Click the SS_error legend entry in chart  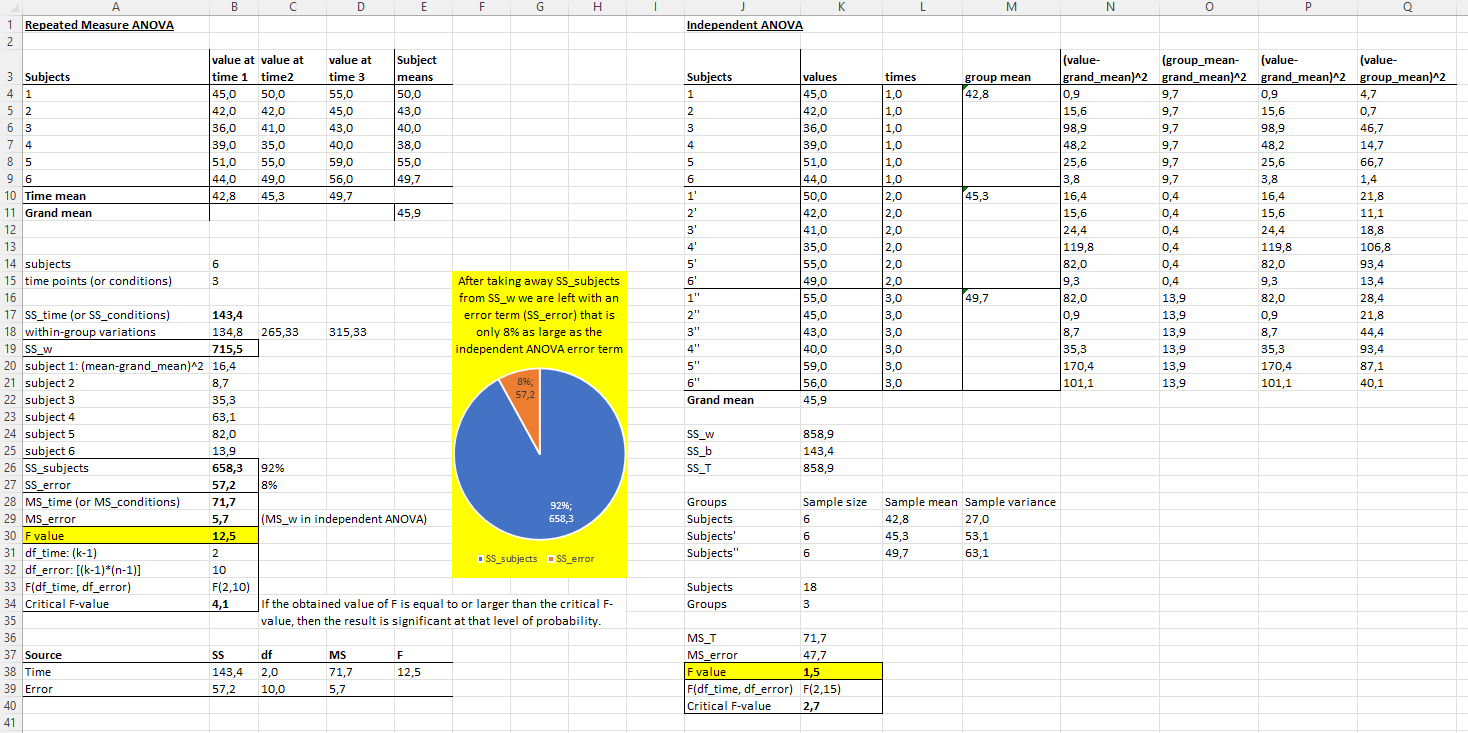571,559
